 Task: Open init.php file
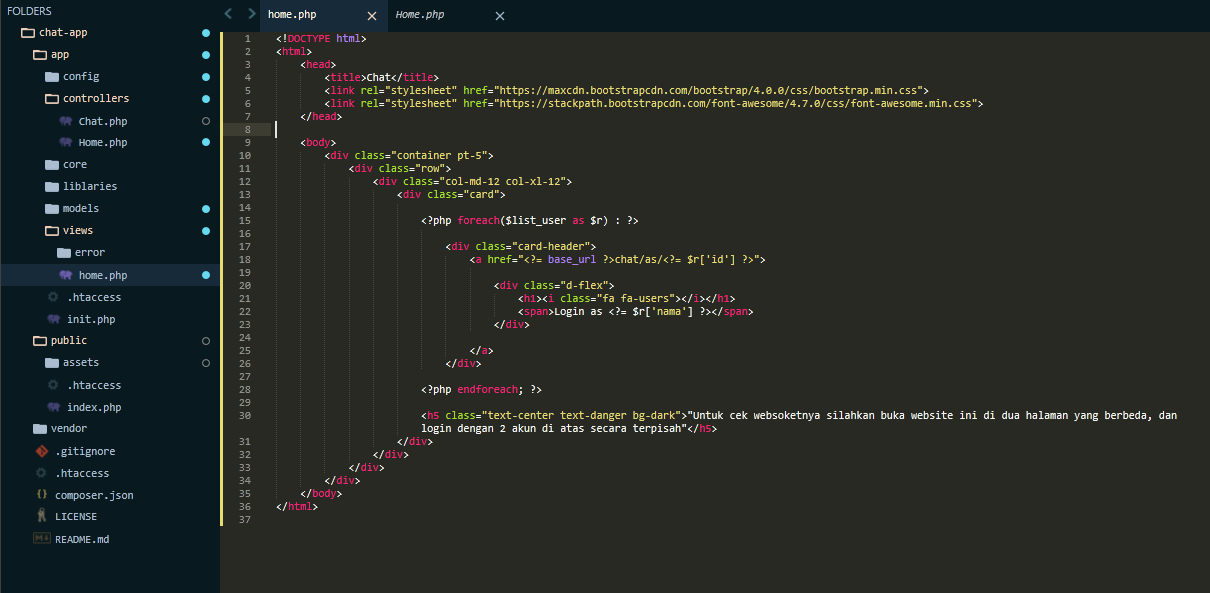pos(90,319)
